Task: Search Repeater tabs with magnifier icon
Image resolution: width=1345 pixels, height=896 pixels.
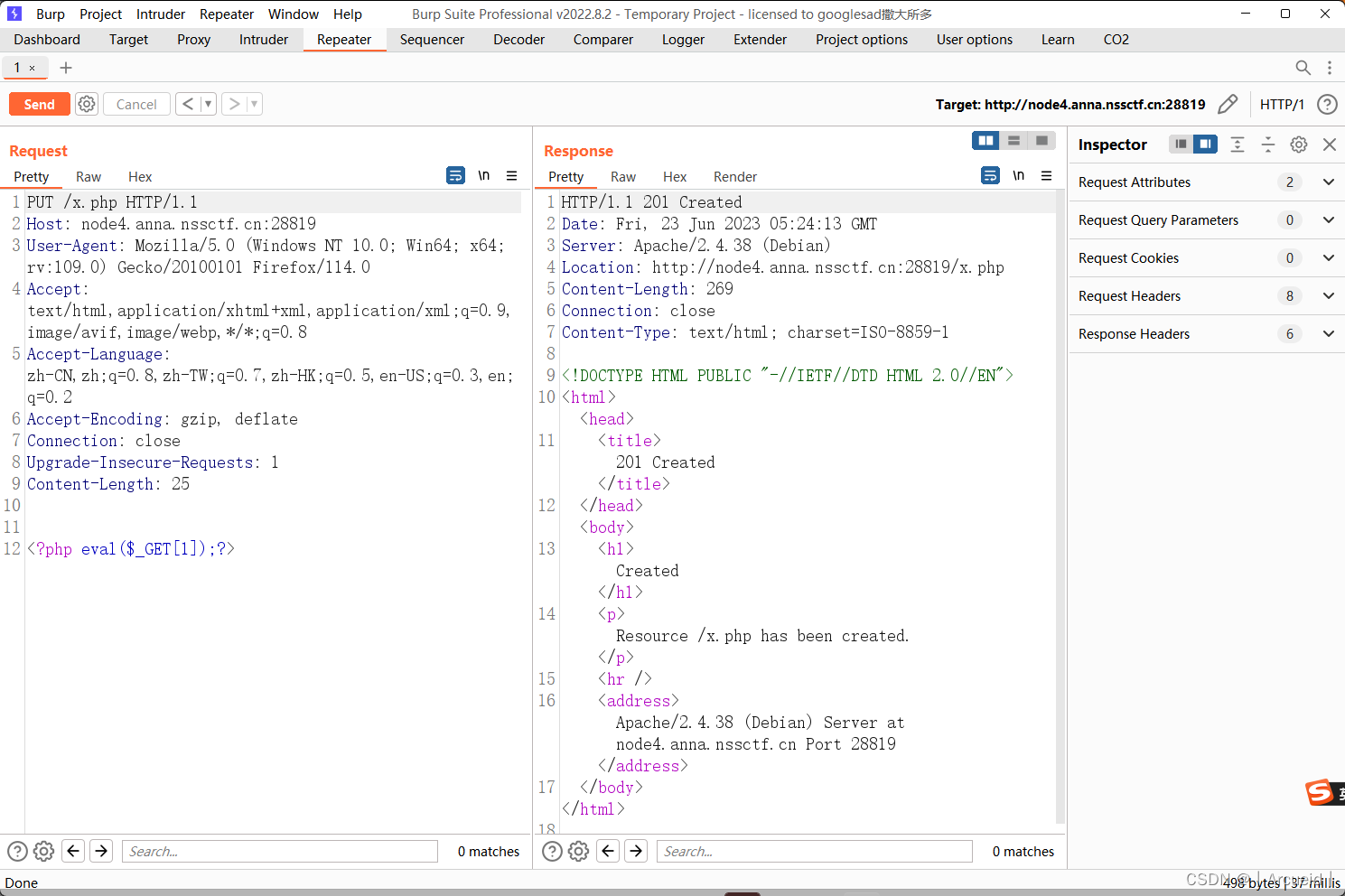Action: pos(1303,68)
